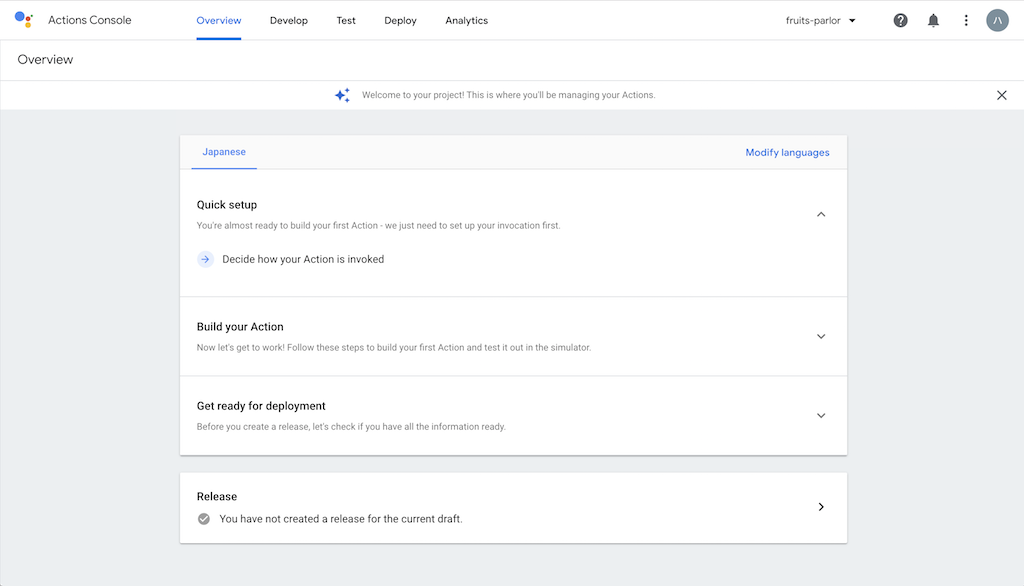Image resolution: width=1024 pixels, height=586 pixels.
Task: Click Decide how your Action is invoked
Action: point(303,259)
